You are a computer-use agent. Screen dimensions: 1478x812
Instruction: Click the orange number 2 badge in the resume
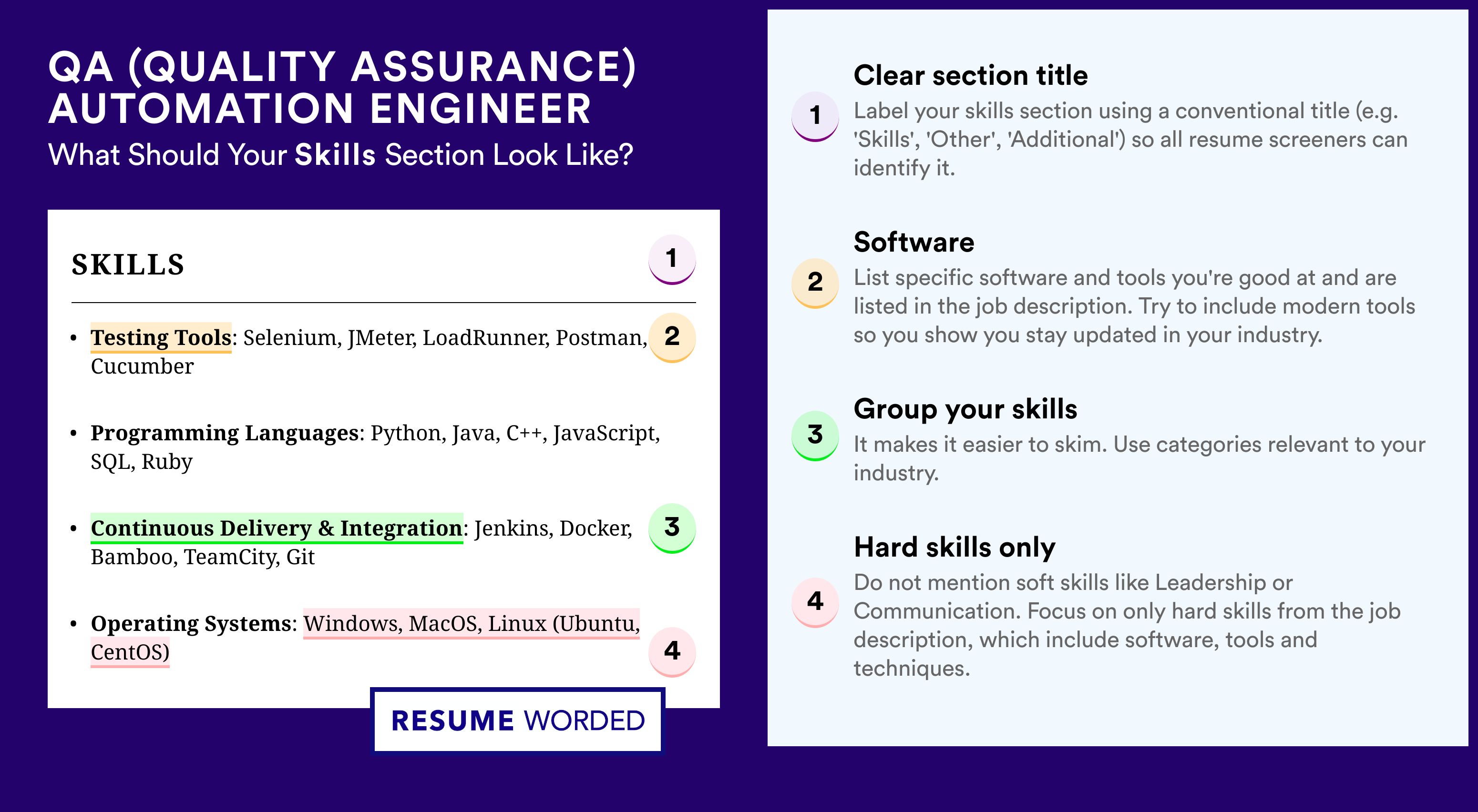click(672, 337)
